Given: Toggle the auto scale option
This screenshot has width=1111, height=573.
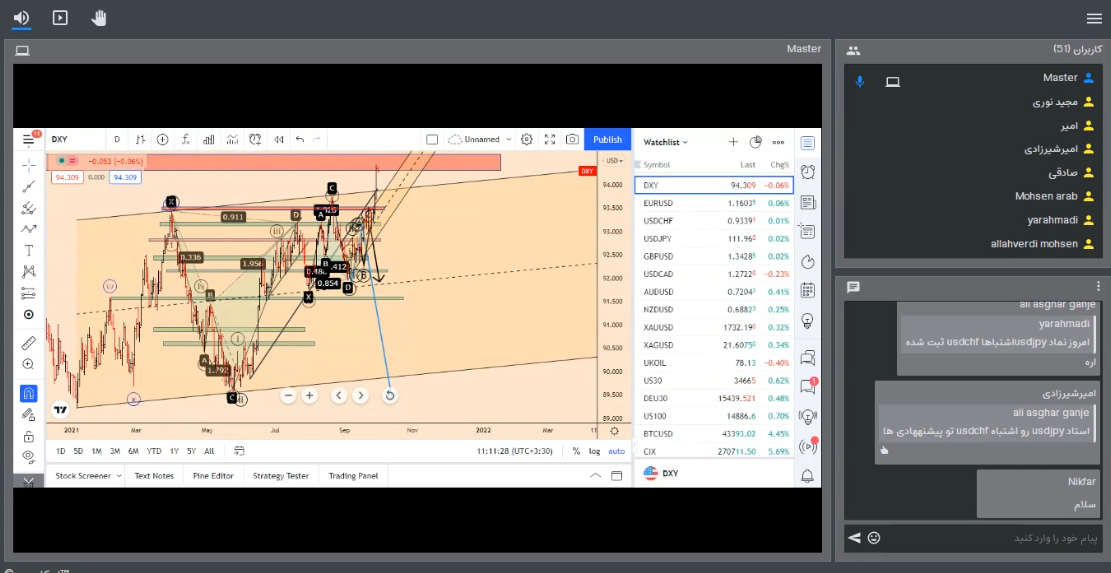Looking at the screenshot, I should pos(617,451).
